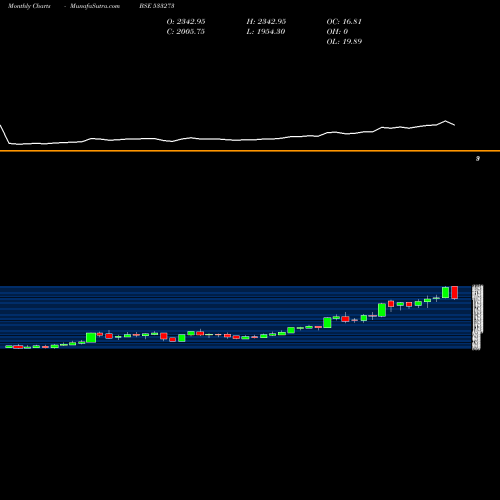Viewport: 500px width, 500px height.
Task: Click the high value H: 2342.95
Action: (266, 21)
